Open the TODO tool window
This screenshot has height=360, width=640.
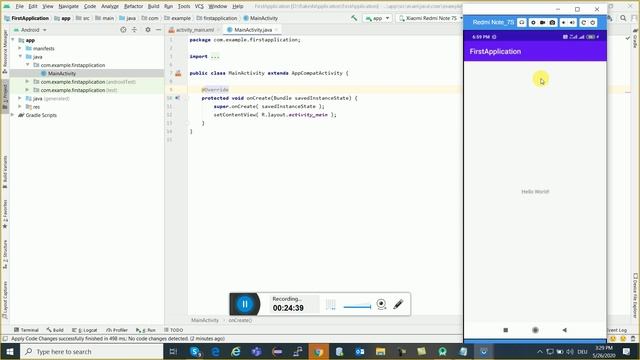[174, 330]
